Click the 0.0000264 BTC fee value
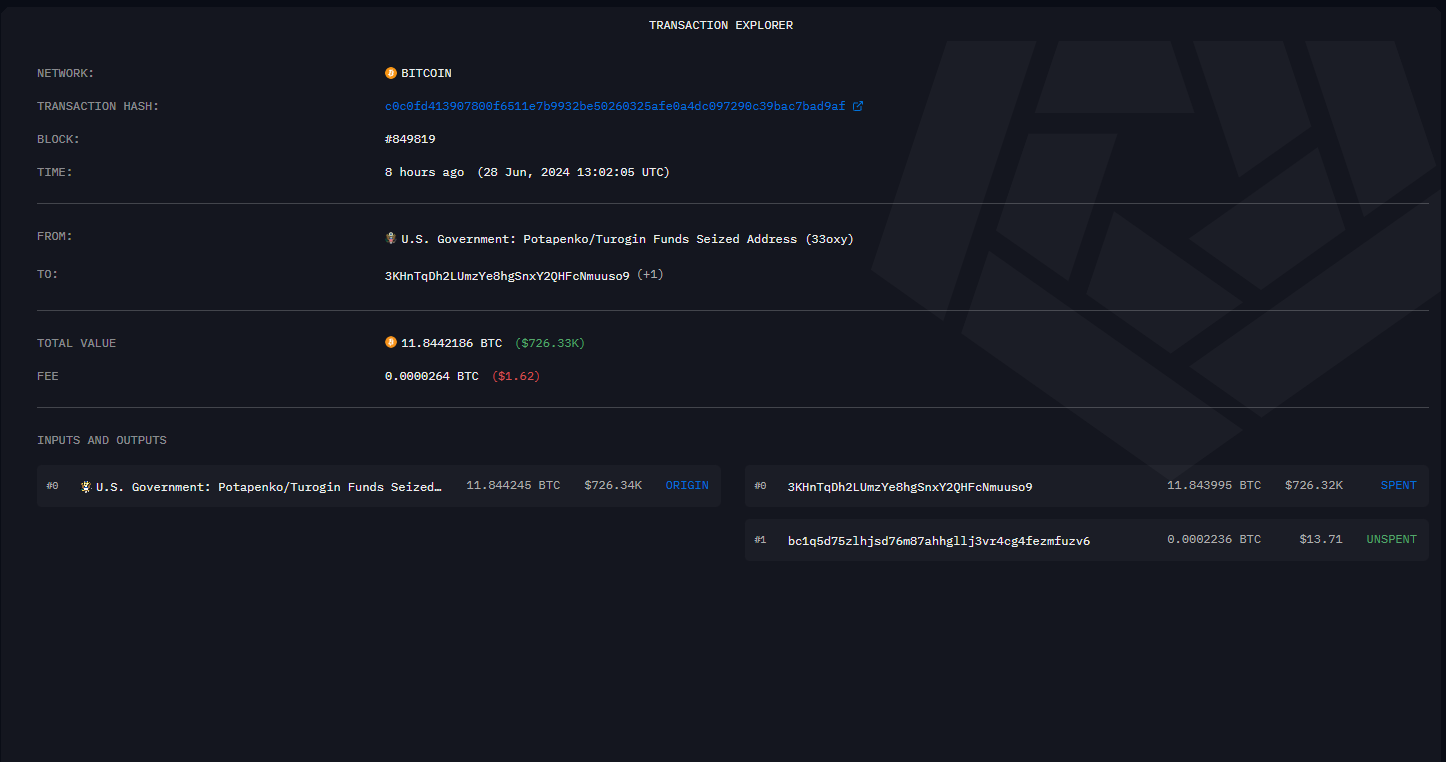The height and width of the screenshot is (762, 1446). [x=431, y=376]
